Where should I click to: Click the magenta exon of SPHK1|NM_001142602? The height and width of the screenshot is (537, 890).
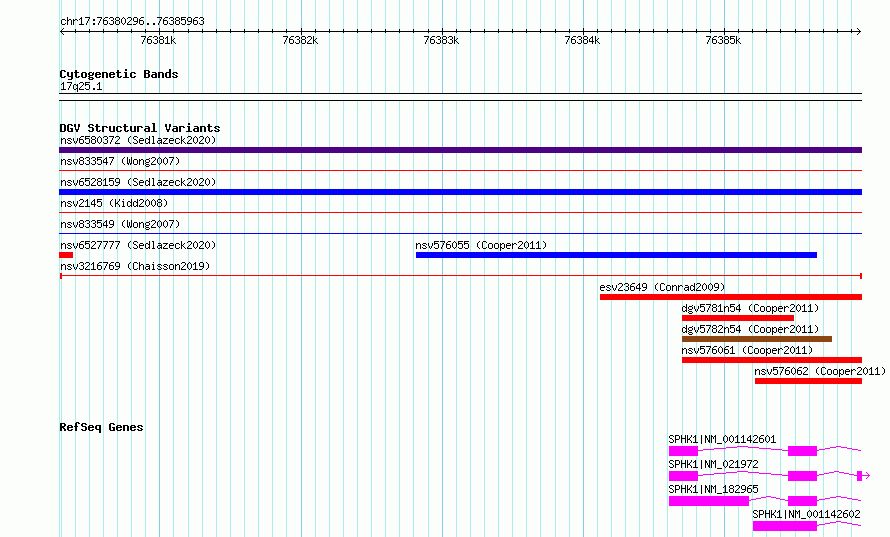click(785, 526)
